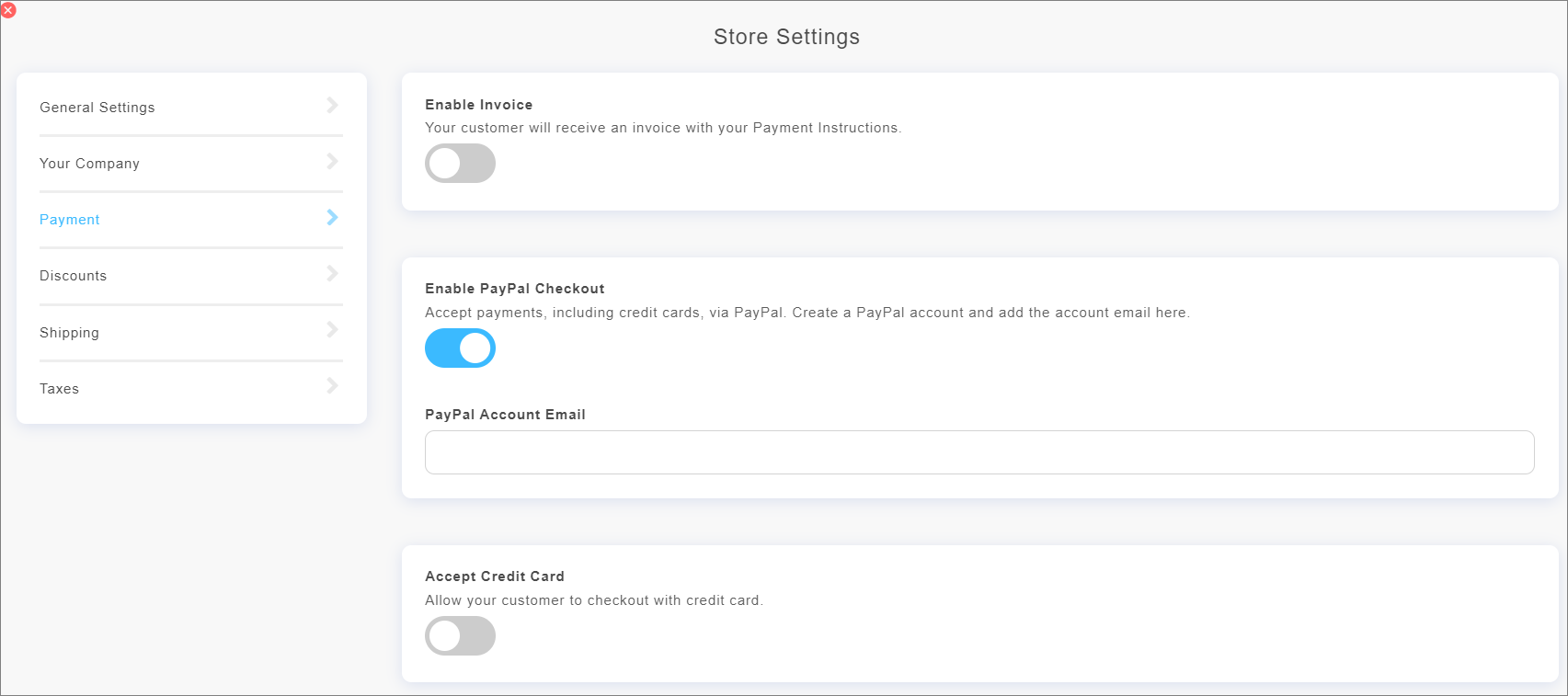This screenshot has width=1568, height=696.
Task: Open the Payment settings tab
Action: pyautogui.click(x=69, y=219)
